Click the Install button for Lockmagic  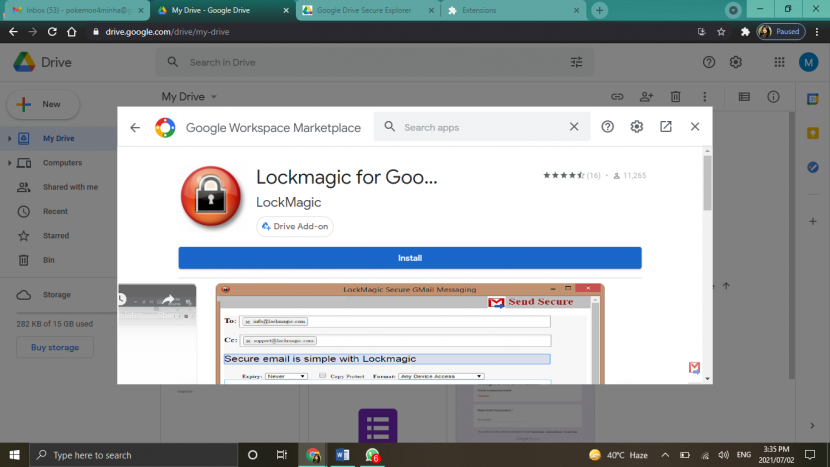pos(410,258)
